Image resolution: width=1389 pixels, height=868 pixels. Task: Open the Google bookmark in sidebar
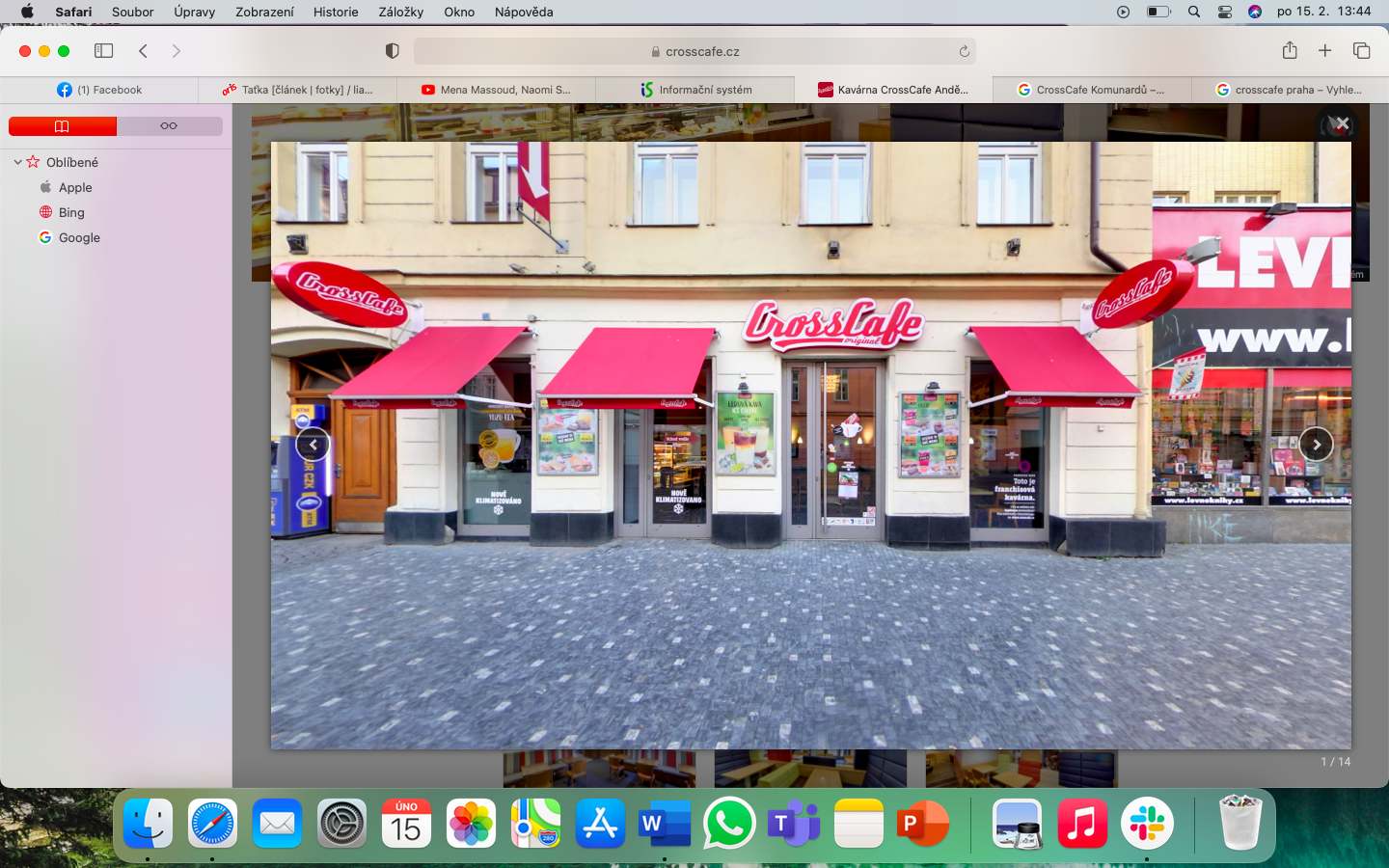(x=79, y=237)
